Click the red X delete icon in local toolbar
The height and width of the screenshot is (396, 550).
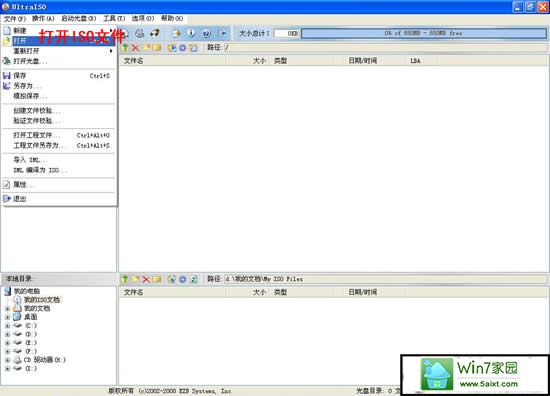tap(146, 279)
